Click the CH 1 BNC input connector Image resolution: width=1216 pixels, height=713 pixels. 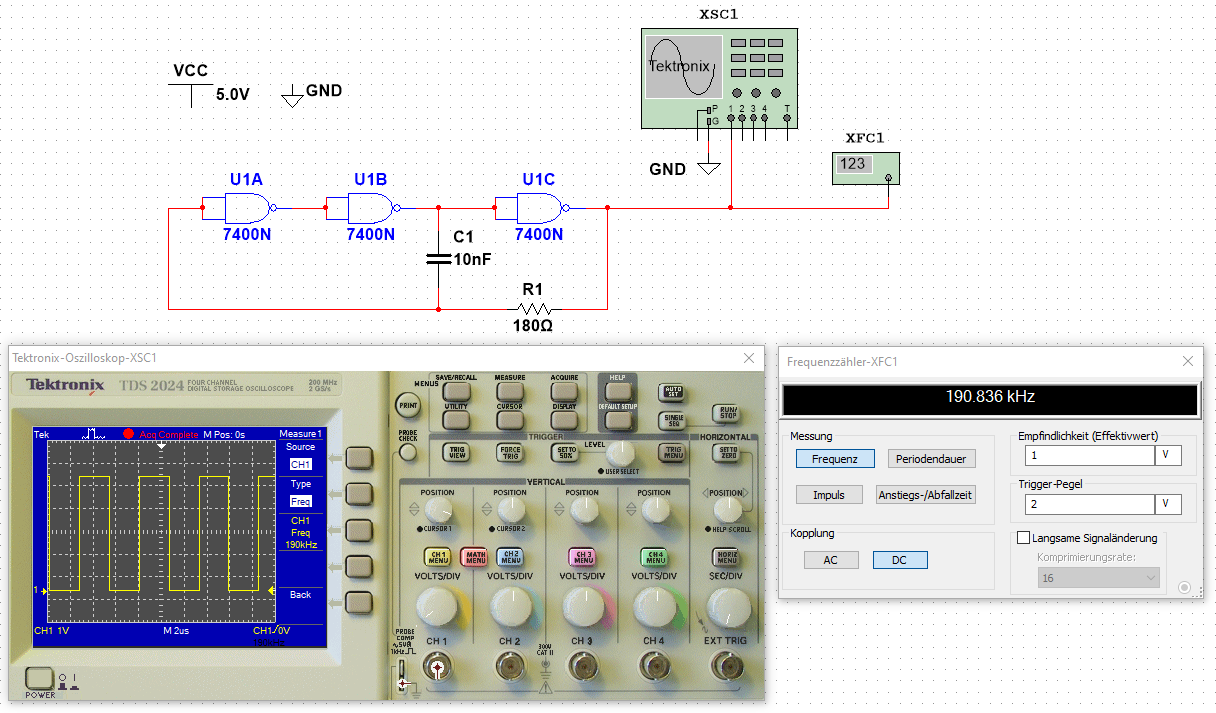pos(438,668)
